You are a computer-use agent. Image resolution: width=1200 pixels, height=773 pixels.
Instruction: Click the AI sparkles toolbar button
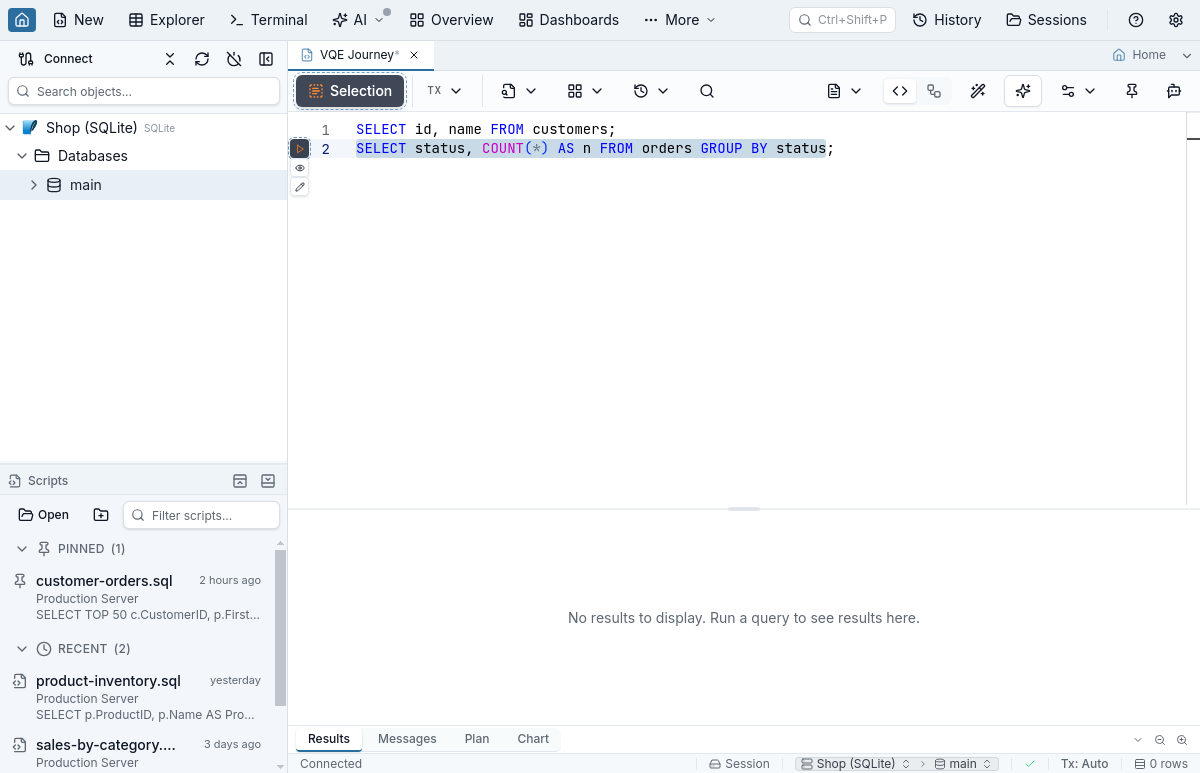pos(1023,91)
